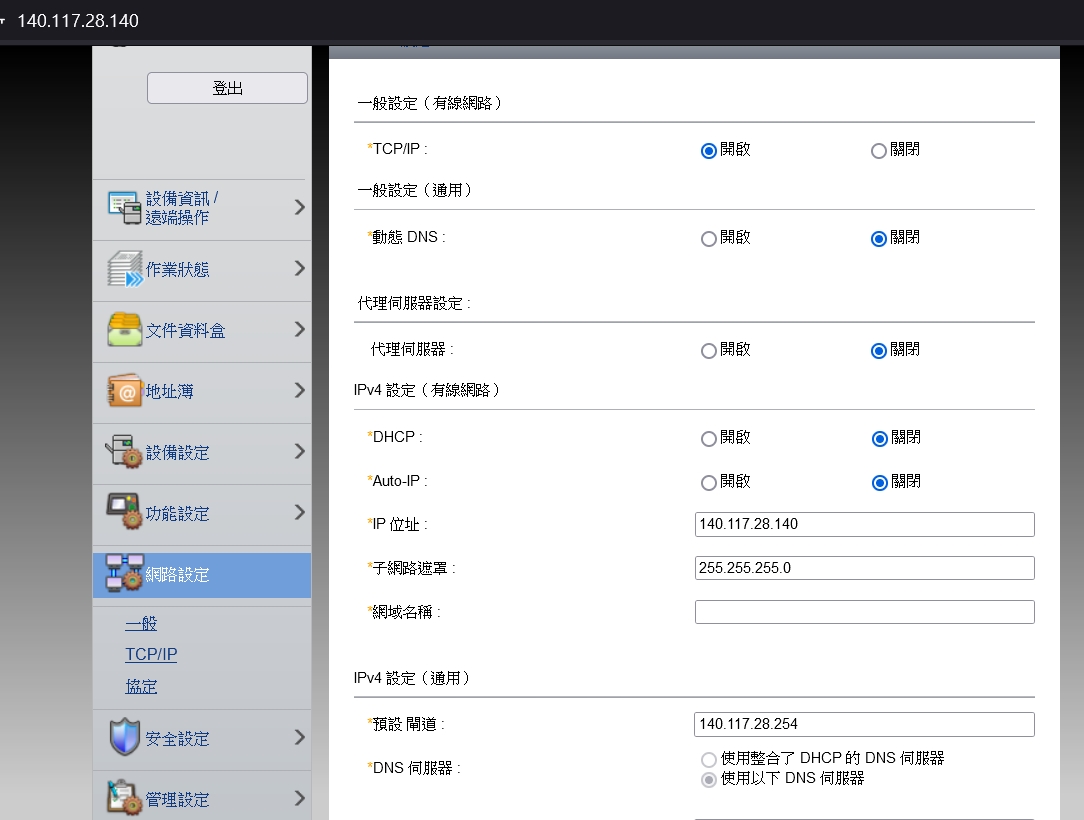
Task: Click the 設備設定 device settings icon
Action: (x=124, y=451)
